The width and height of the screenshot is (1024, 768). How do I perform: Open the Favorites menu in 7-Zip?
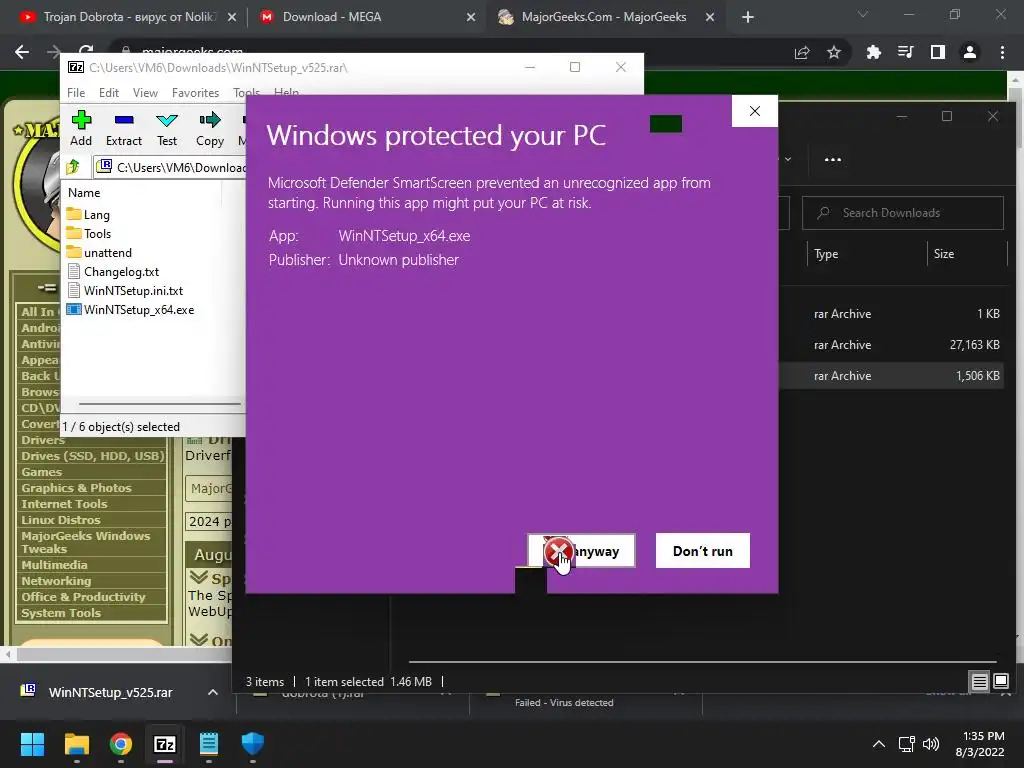195,93
